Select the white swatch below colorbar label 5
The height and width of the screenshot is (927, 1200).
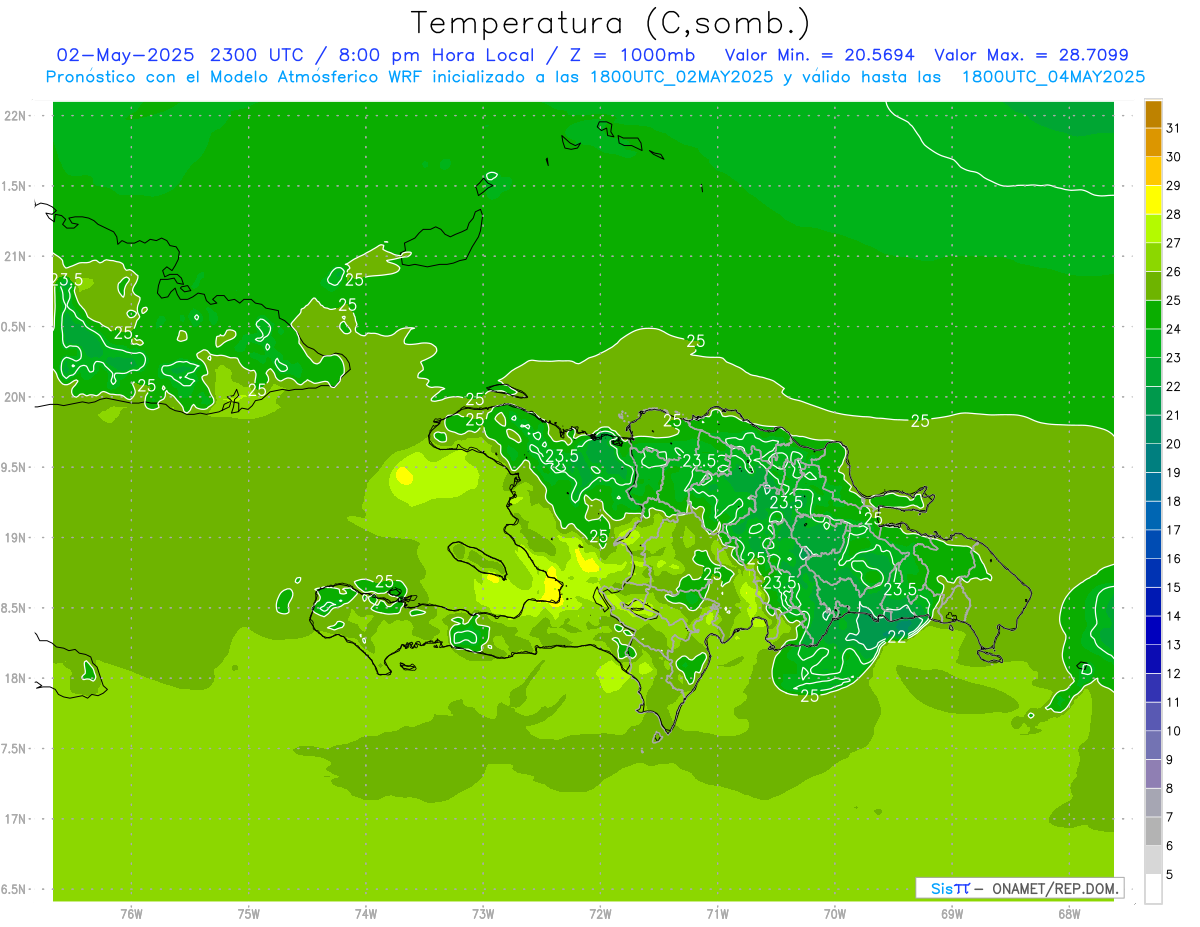1153,888
